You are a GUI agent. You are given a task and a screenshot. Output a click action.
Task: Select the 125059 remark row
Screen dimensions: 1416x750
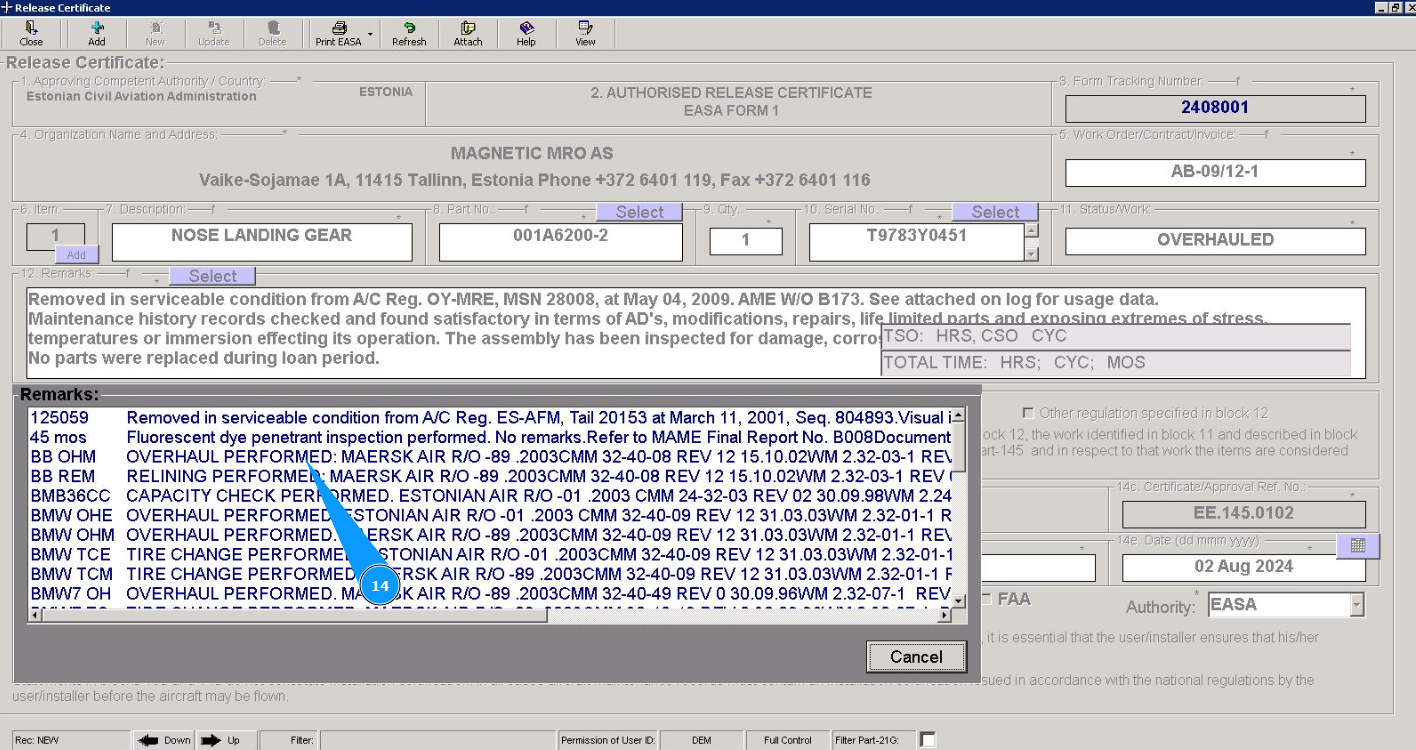coord(490,418)
